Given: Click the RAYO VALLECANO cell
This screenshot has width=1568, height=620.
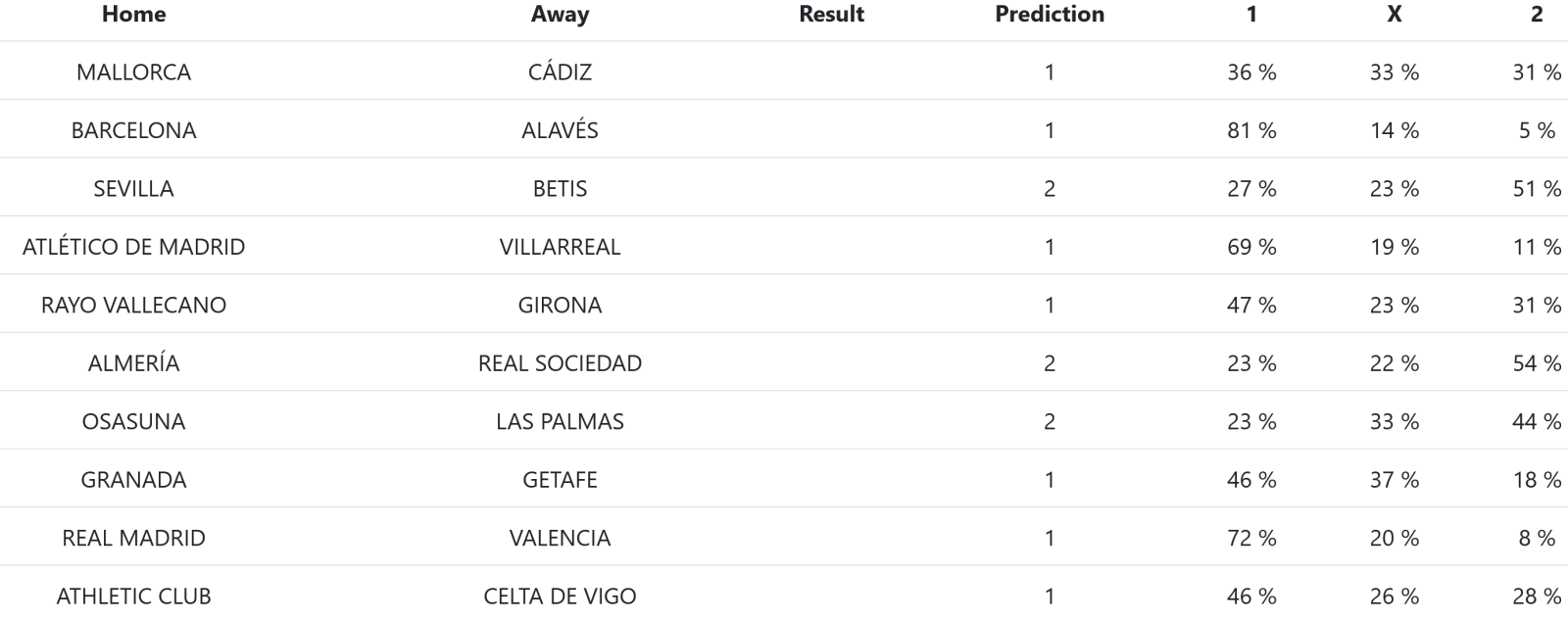Looking at the screenshot, I should (x=133, y=306).
